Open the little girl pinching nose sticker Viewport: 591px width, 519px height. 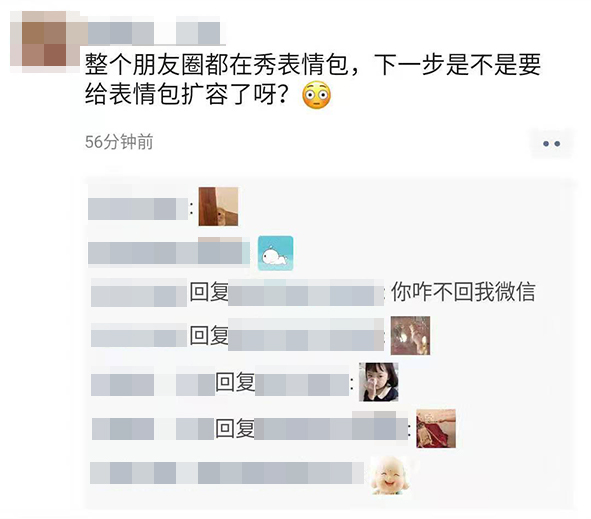coord(379,382)
